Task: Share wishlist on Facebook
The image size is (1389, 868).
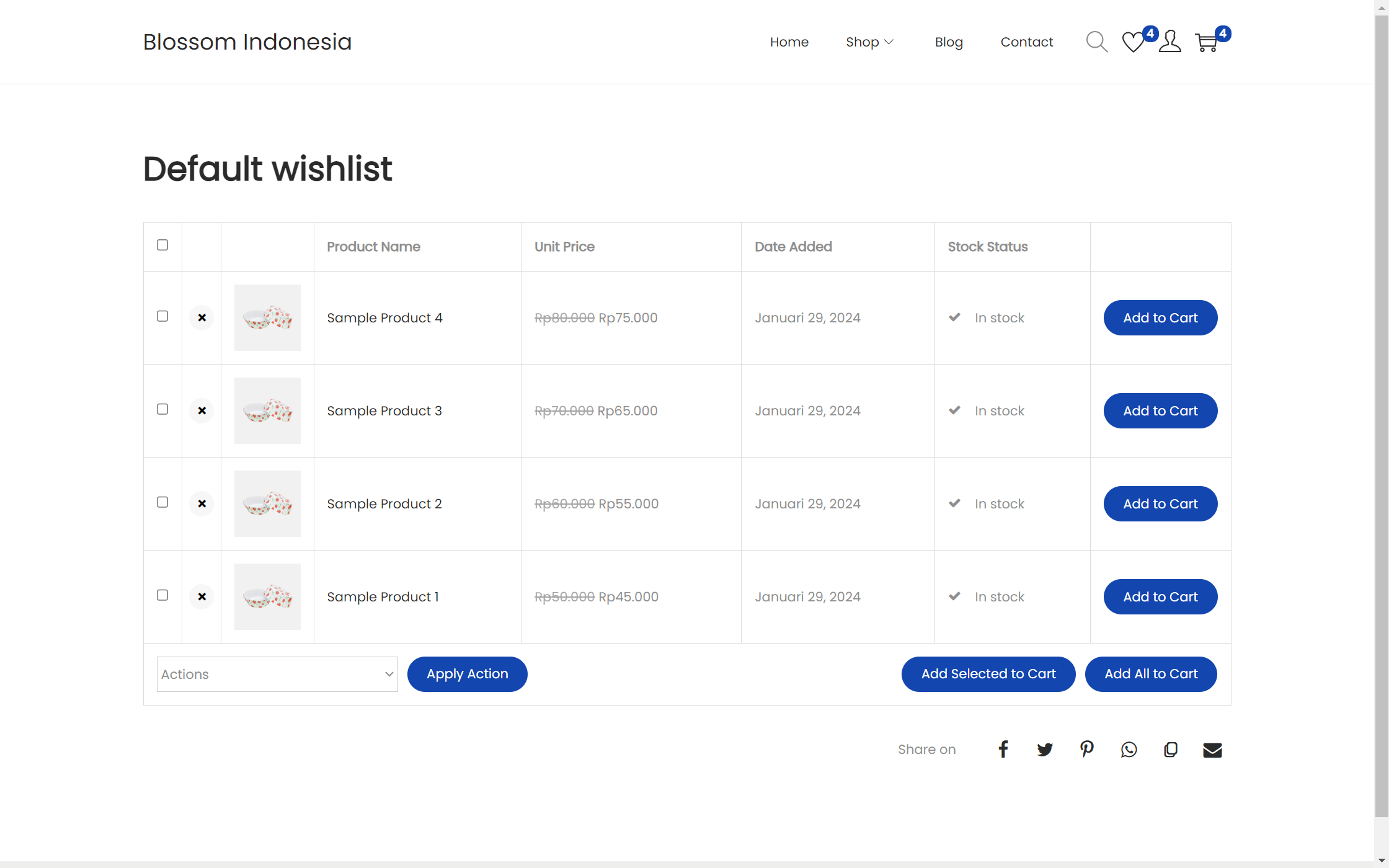Action: (x=1003, y=749)
